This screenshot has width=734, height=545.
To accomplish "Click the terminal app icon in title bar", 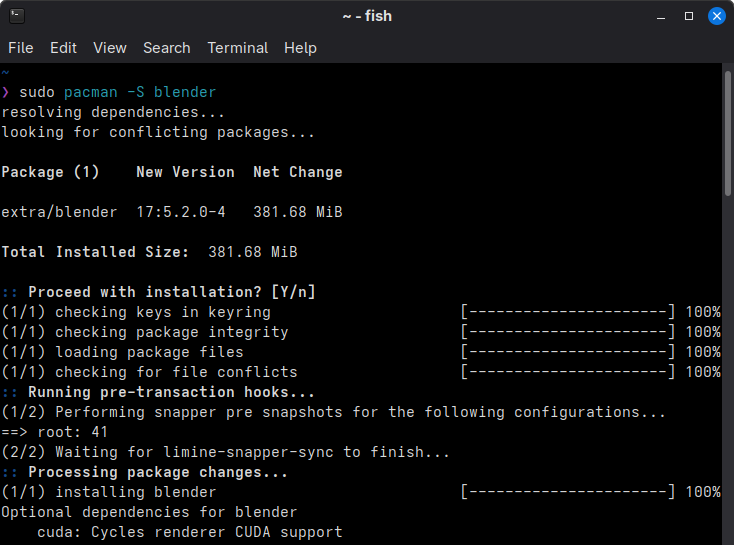I will click(x=17, y=16).
